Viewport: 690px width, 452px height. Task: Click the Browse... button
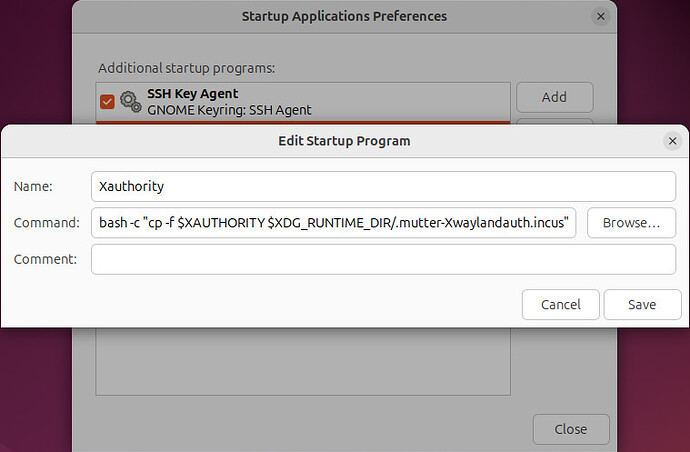631,223
